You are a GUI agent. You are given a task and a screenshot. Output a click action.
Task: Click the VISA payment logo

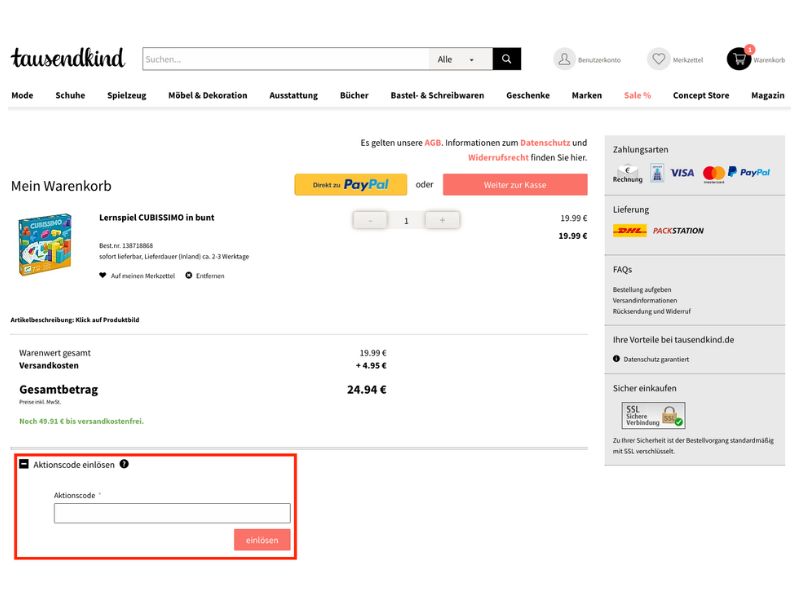pyautogui.click(x=682, y=173)
